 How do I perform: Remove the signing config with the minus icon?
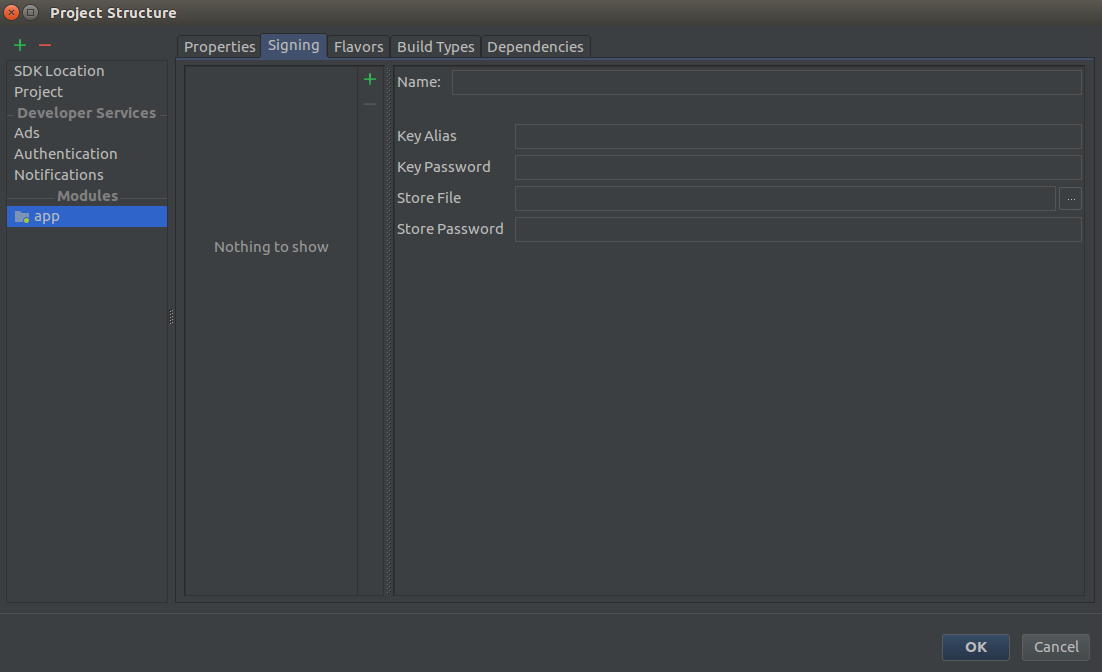coord(370,104)
